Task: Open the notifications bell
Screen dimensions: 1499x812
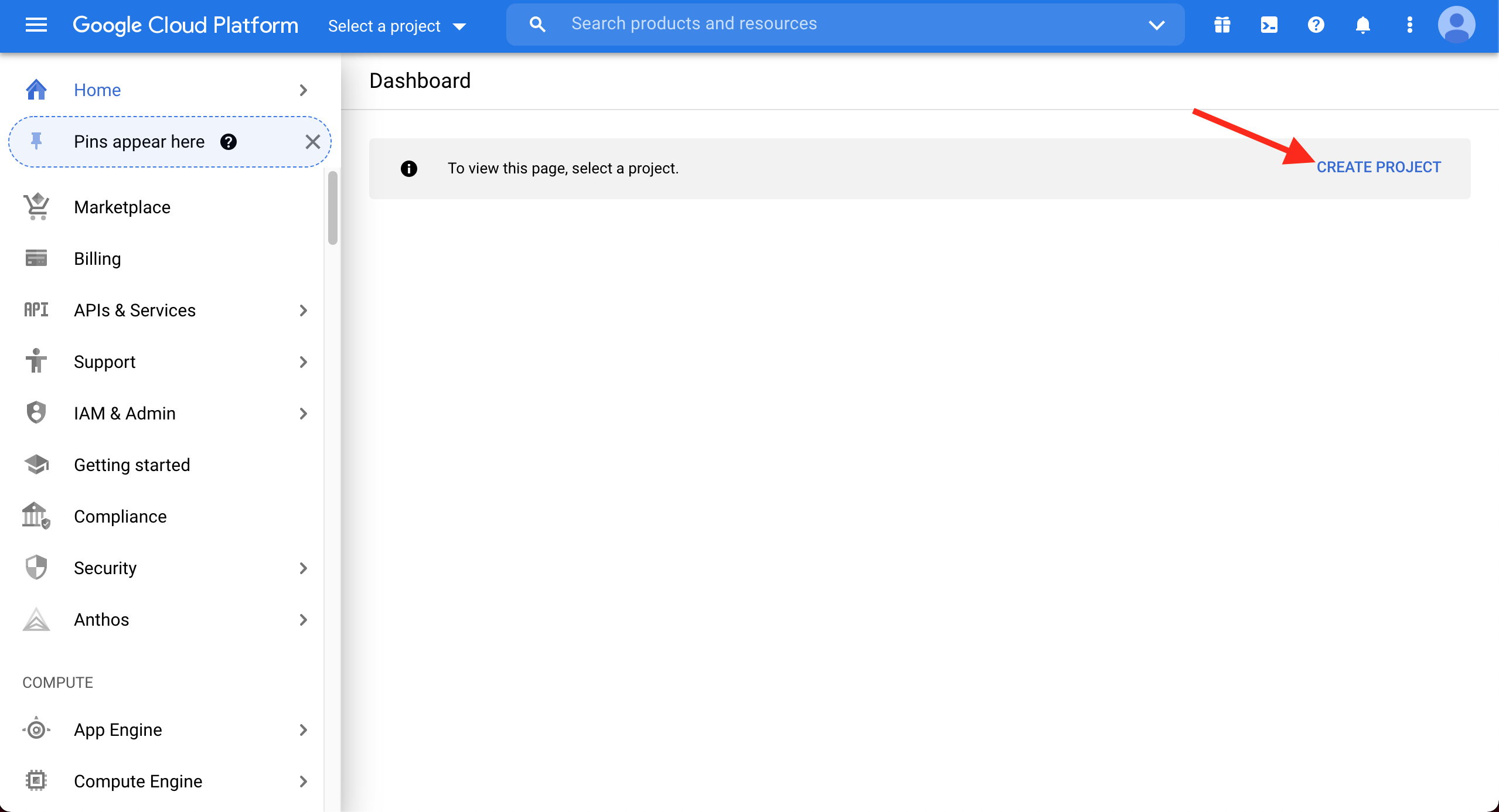Action: point(1363,25)
